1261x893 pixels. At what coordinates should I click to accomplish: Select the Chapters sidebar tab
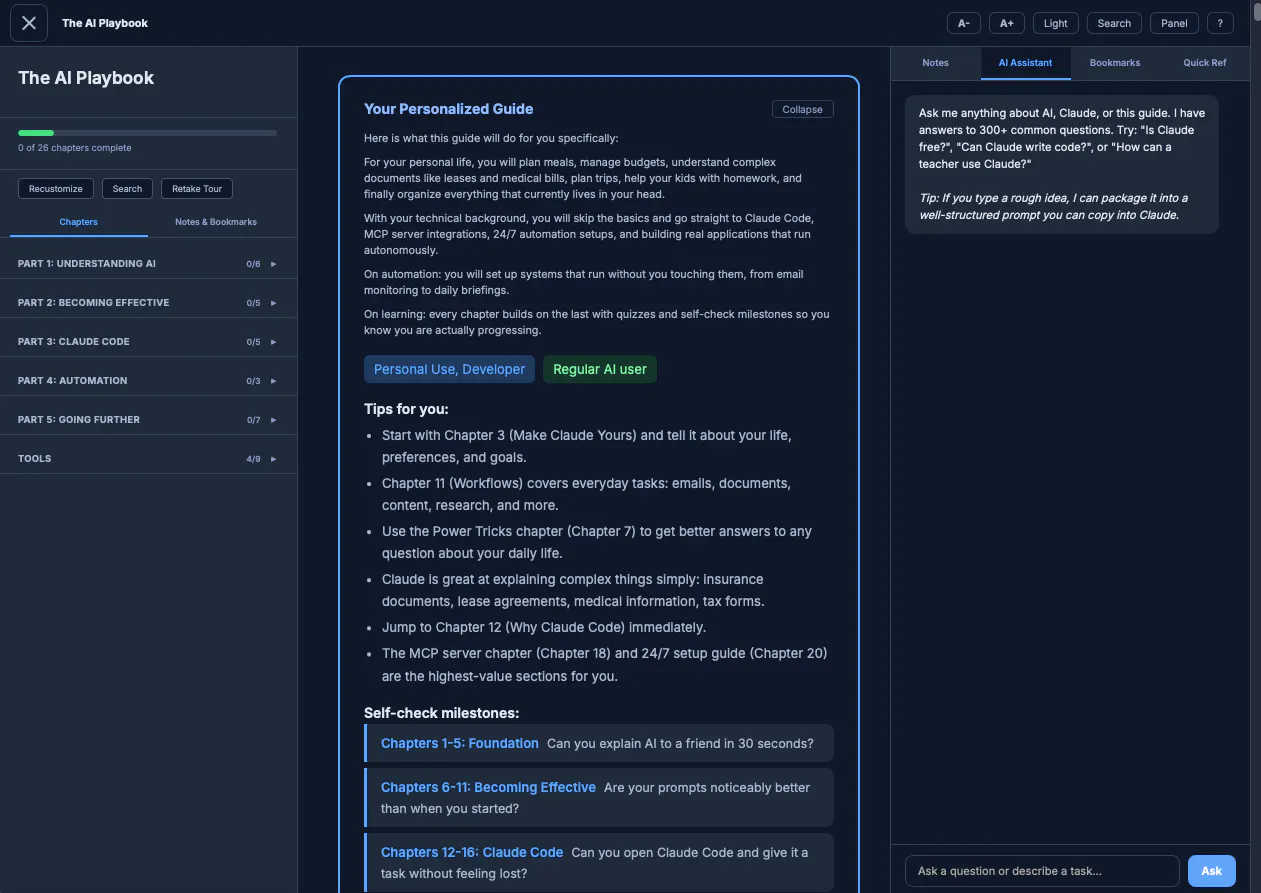pyautogui.click(x=79, y=222)
